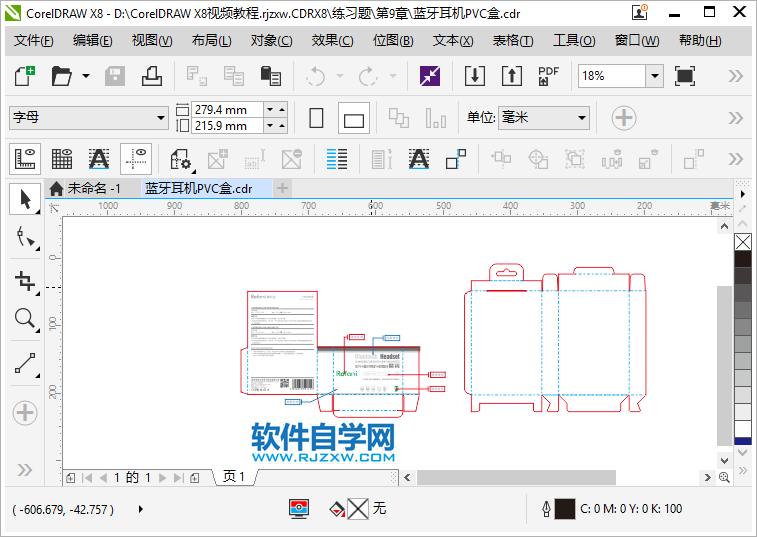The height and width of the screenshot is (537, 757).
Task: Switch to the 未命名 -1 document tab
Action: tap(94, 188)
